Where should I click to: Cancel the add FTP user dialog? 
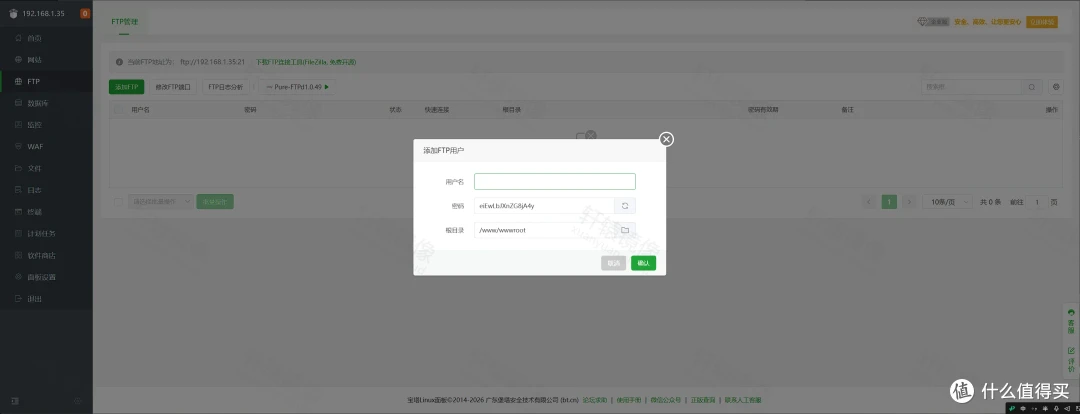(613, 263)
